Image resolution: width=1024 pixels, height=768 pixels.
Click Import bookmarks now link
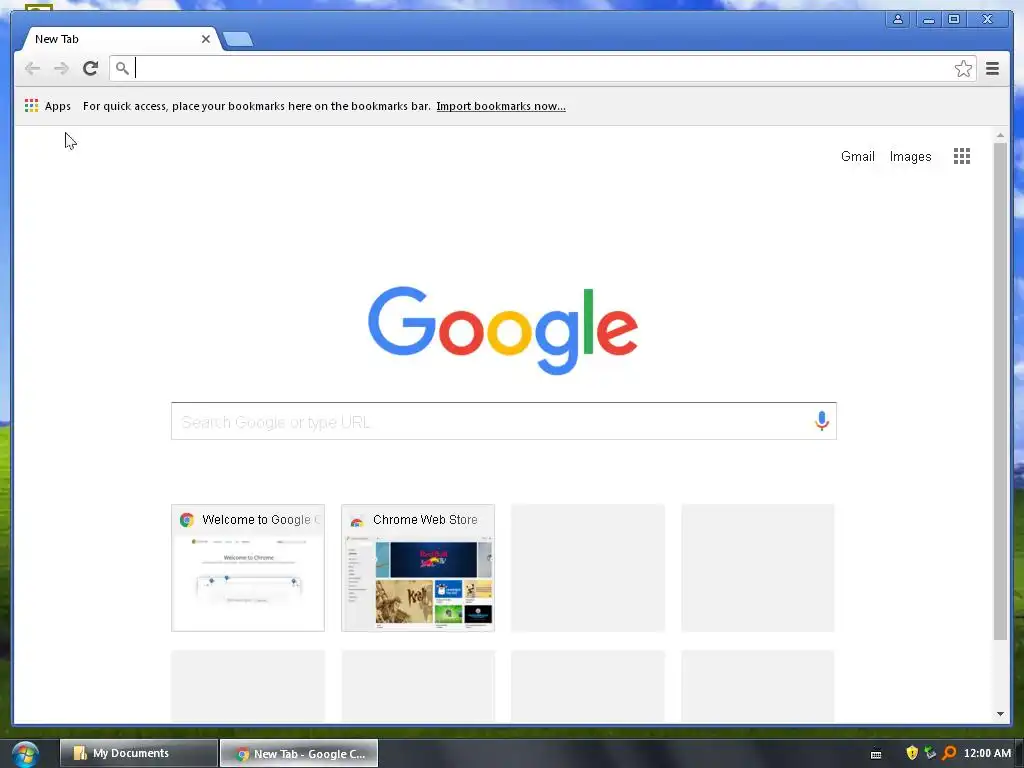click(x=501, y=106)
